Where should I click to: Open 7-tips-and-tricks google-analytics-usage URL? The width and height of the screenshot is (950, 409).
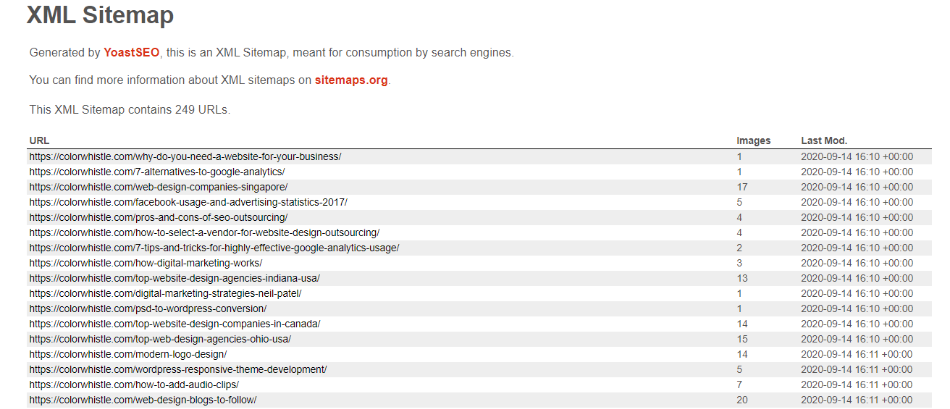coord(214,247)
